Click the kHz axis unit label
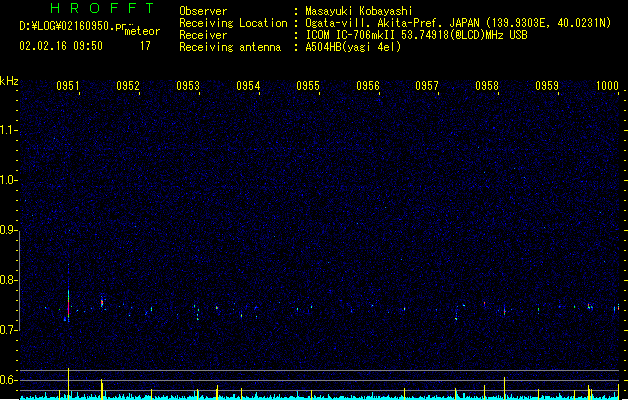 point(9,81)
